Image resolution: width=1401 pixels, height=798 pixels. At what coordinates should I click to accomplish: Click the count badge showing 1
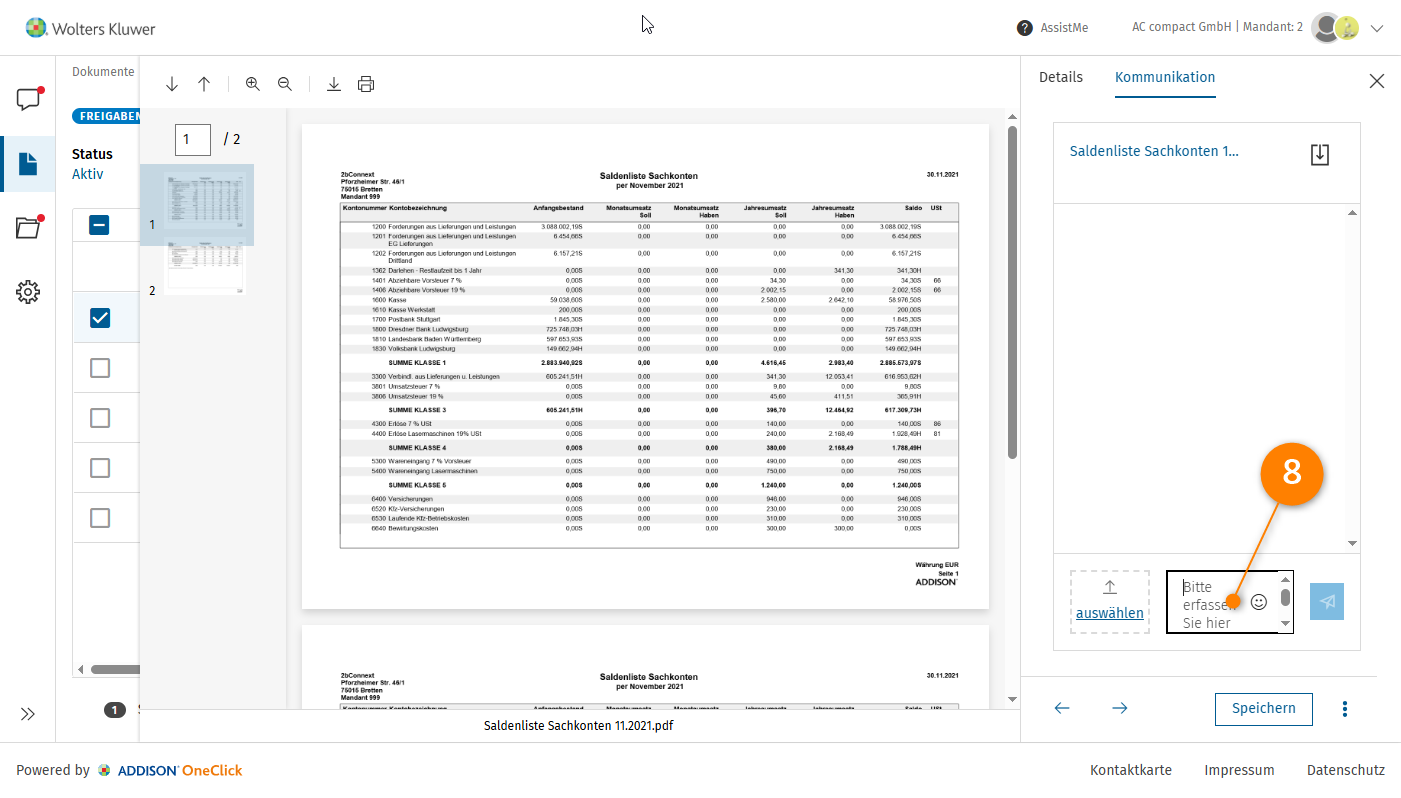click(114, 710)
